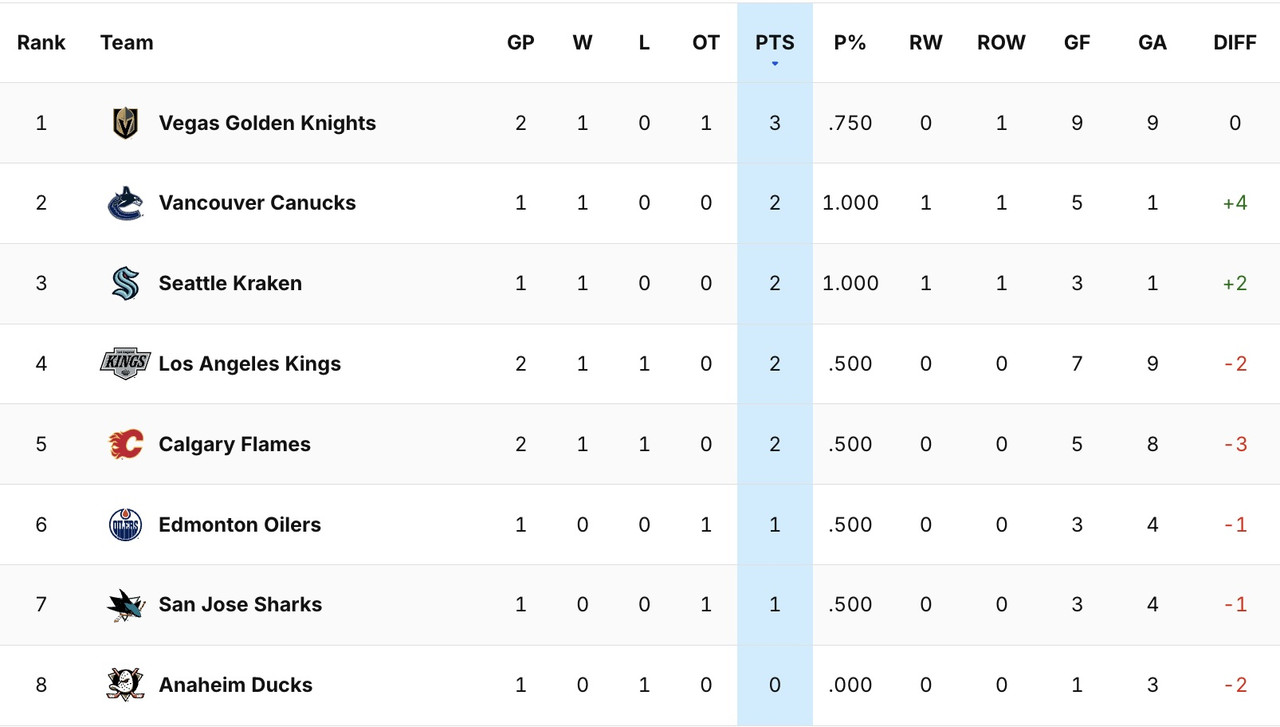Sort standings by GP column
Image resolution: width=1280 pixels, height=727 pixels.
click(520, 42)
